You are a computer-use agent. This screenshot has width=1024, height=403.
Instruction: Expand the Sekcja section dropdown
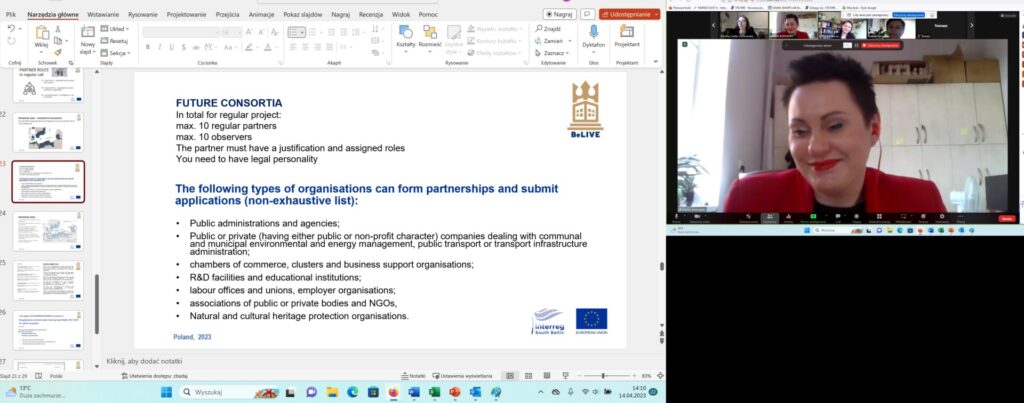click(115, 53)
